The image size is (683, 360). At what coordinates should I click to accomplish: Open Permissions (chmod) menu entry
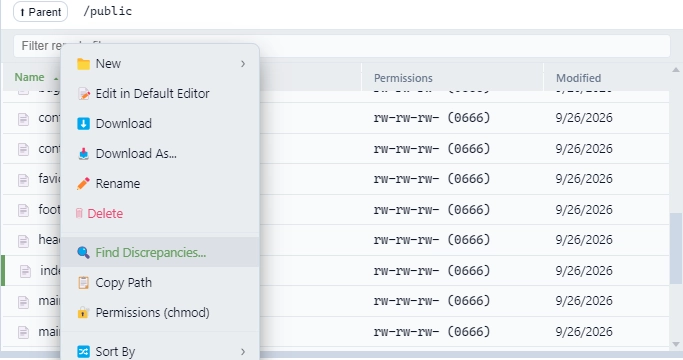(x=160, y=312)
